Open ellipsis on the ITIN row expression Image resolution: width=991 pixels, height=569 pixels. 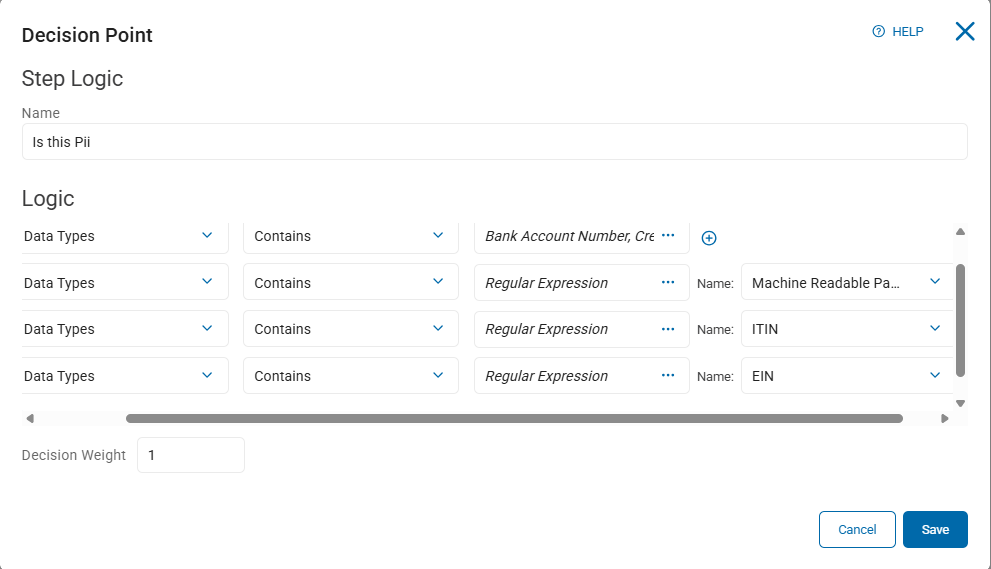pos(668,329)
